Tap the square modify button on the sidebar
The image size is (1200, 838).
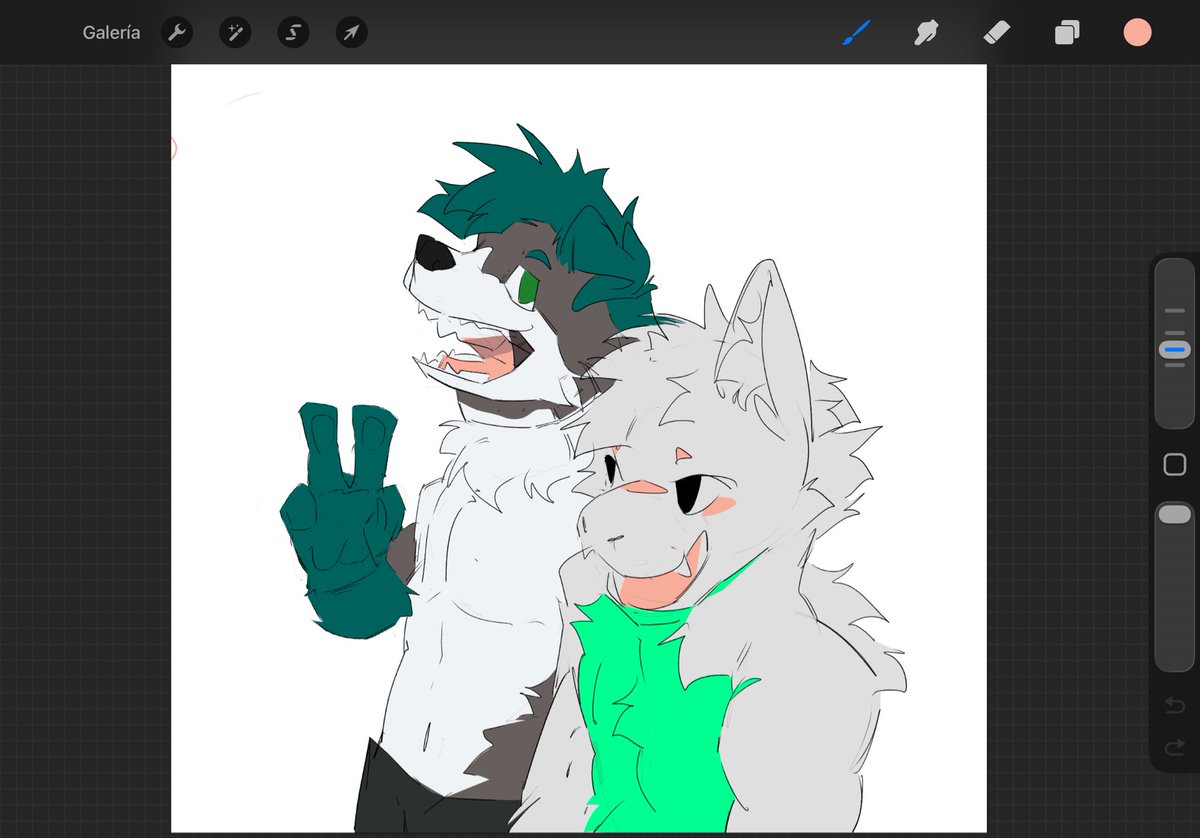pyautogui.click(x=1175, y=464)
